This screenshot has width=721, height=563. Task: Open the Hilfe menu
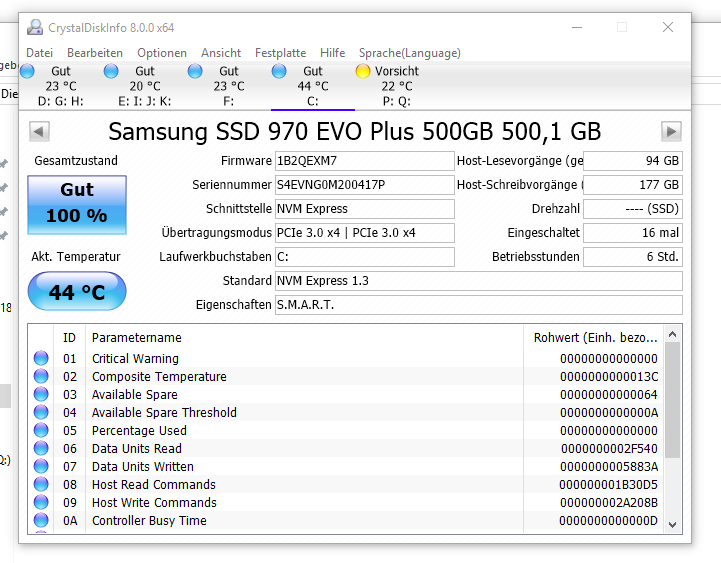(x=332, y=53)
